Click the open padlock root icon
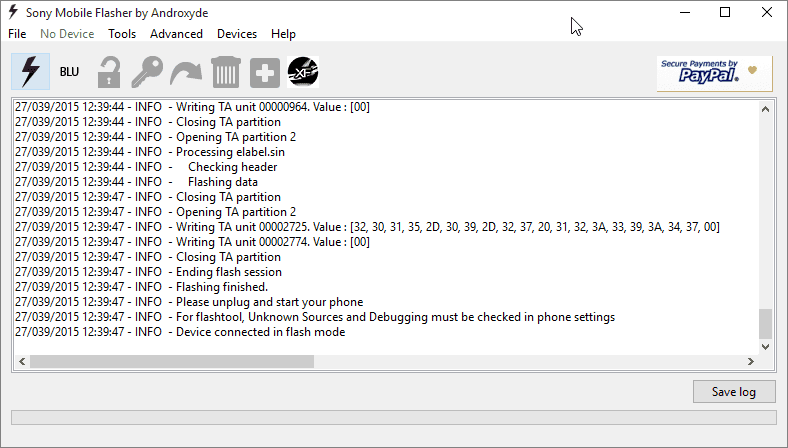The height and width of the screenshot is (448, 788). click(109, 71)
